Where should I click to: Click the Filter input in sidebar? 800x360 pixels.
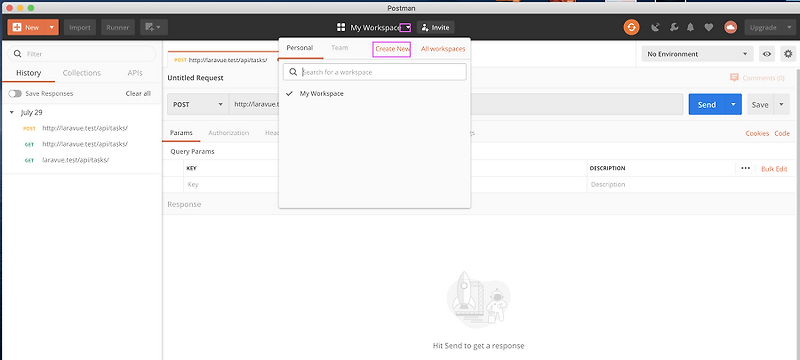(x=82, y=54)
